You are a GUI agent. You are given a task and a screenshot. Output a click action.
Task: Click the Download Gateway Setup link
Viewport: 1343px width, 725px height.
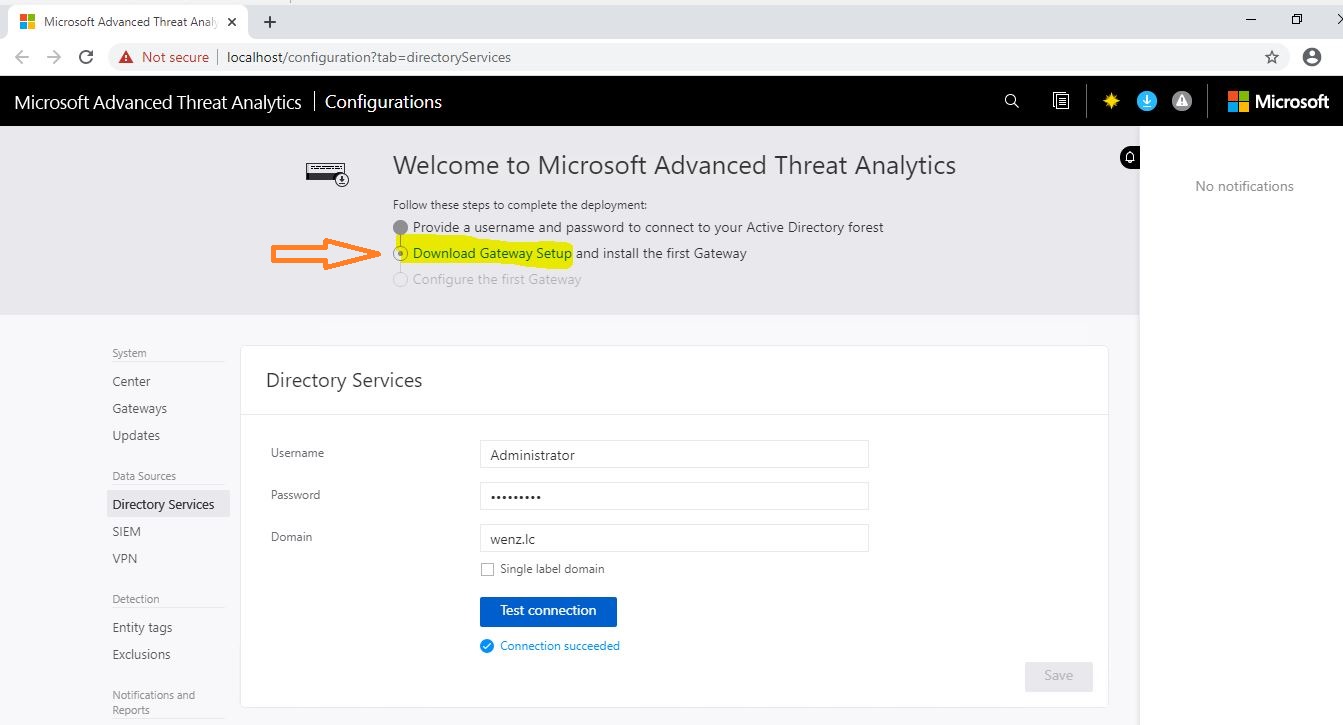(x=492, y=253)
